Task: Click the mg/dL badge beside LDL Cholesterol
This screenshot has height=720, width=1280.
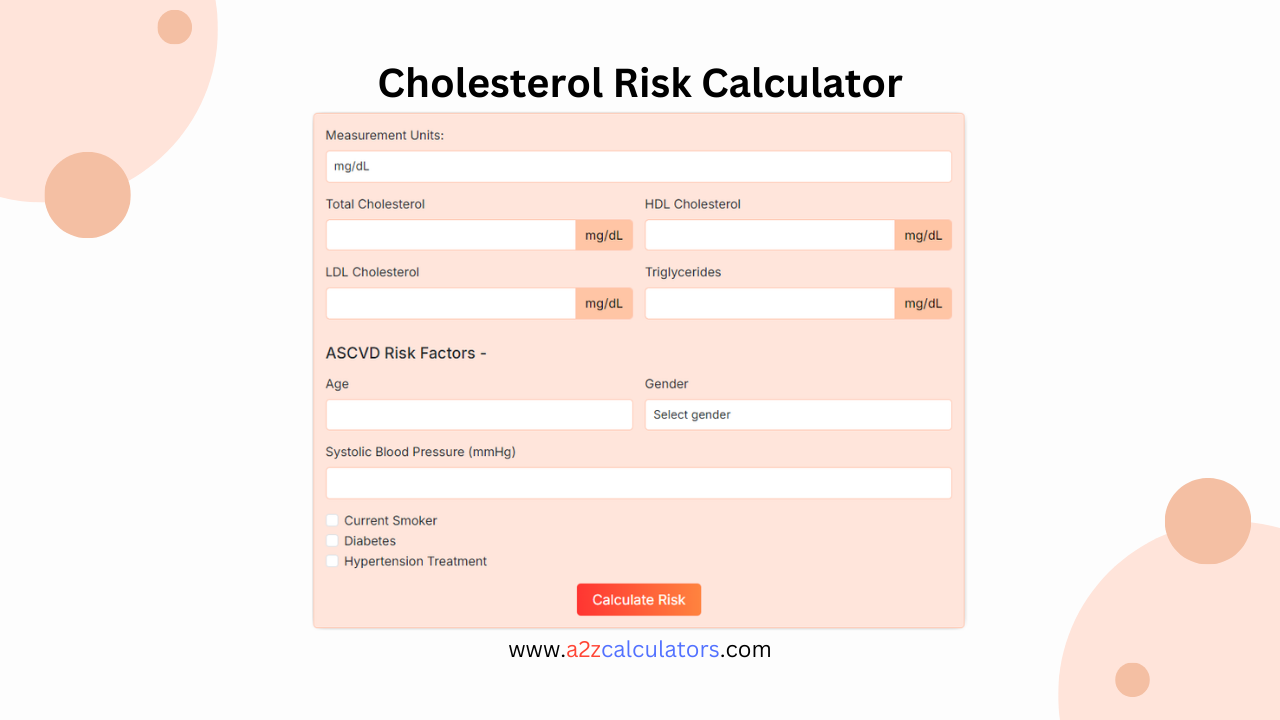Action: [604, 303]
